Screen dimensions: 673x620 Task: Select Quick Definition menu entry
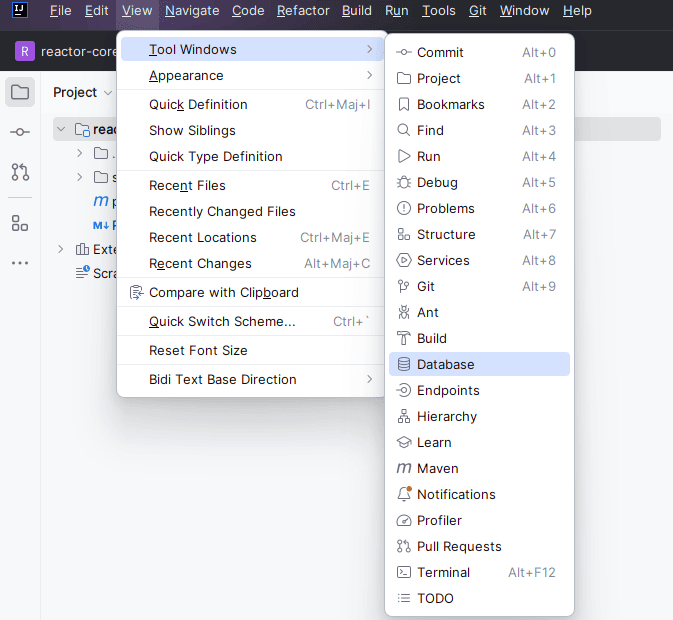pos(251,104)
